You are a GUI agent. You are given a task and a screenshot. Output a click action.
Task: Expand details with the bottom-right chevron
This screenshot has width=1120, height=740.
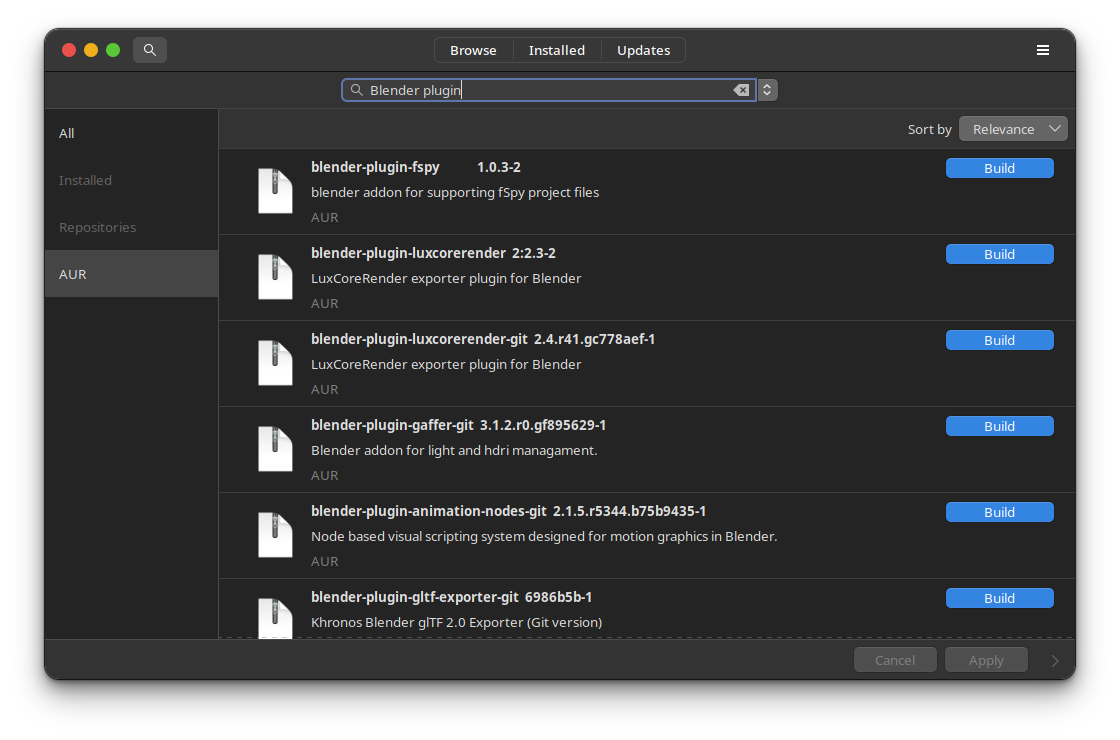click(x=1055, y=661)
